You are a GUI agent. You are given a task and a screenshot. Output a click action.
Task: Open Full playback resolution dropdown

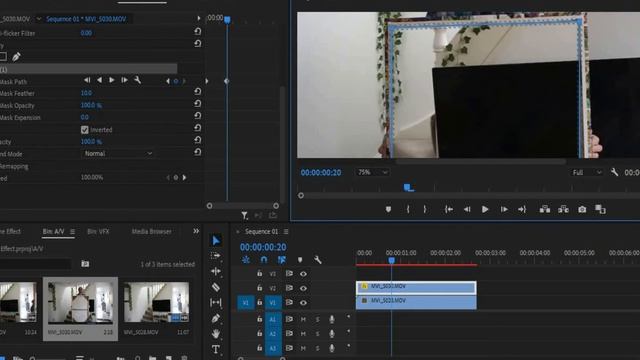(587, 172)
